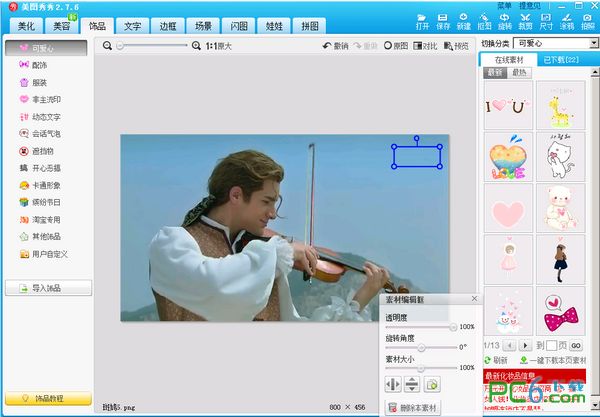The height and width of the screenshot is (417, 600).
Task: Click the zoom-in magnifier icon
Action: [195, 46]
